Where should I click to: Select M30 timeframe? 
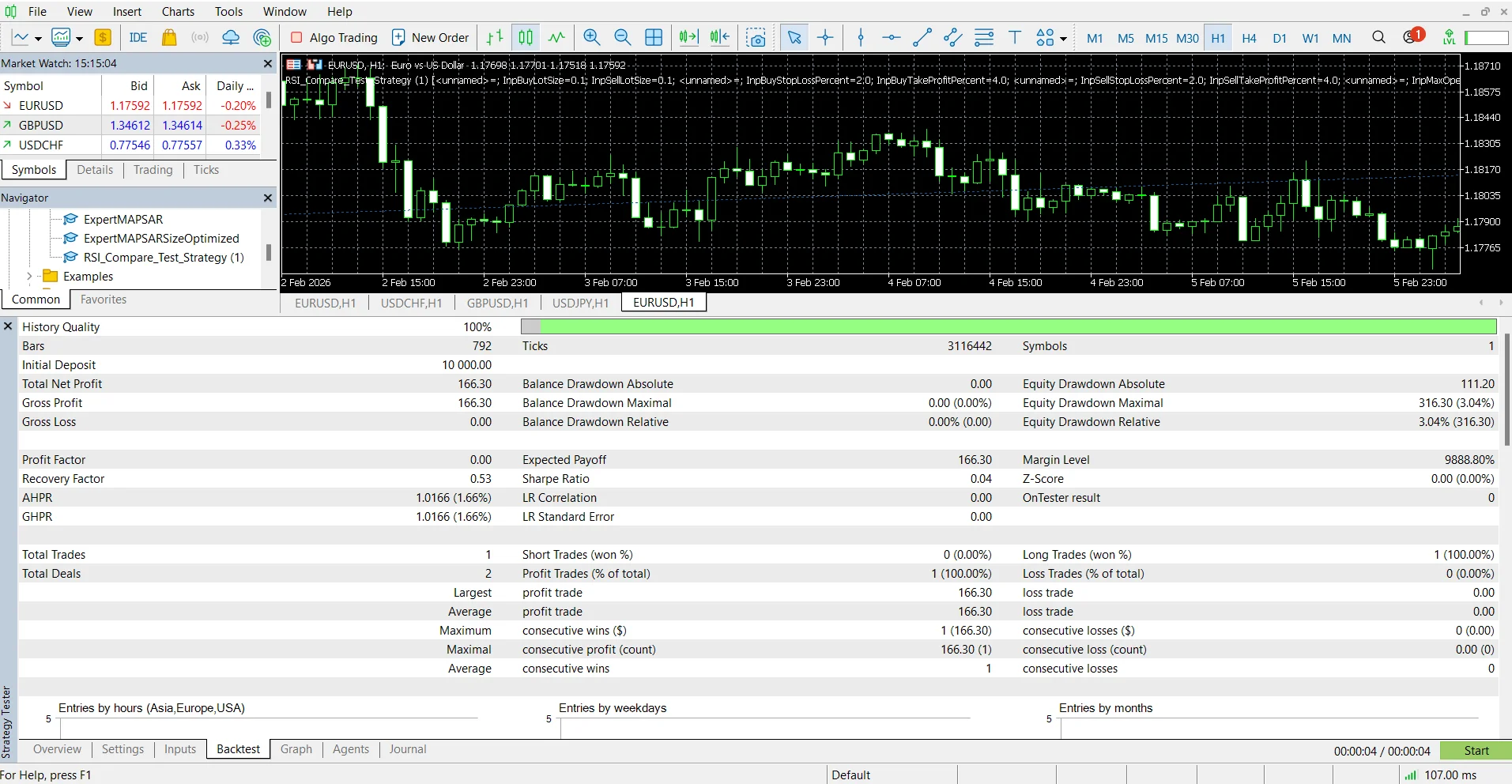(1187, 38)
